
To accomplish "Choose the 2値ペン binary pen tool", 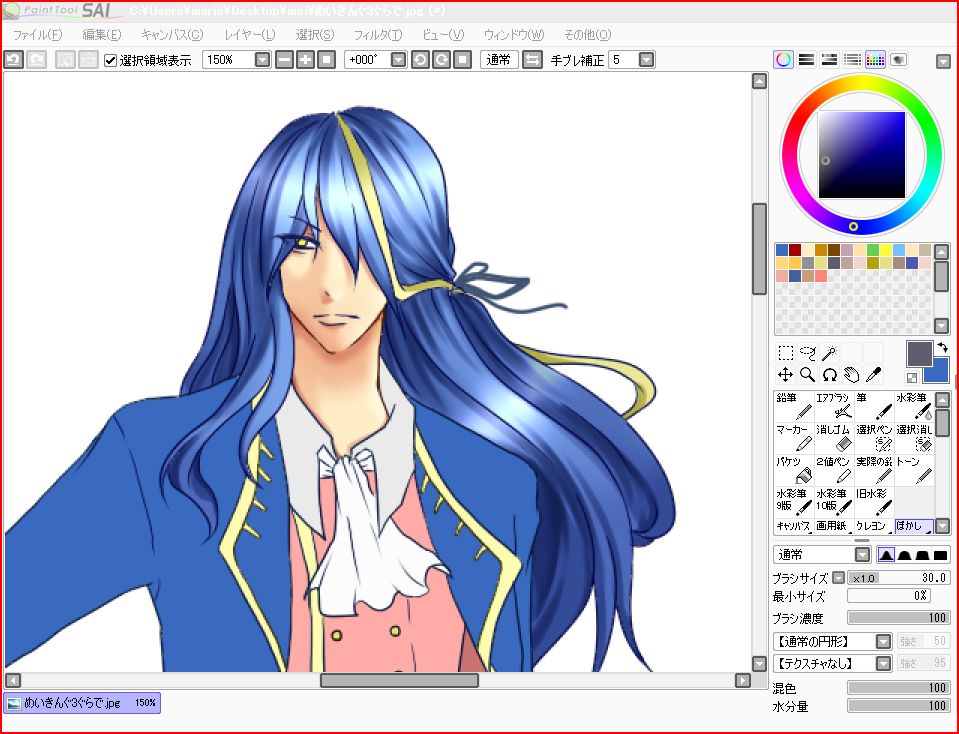I will [834, 470].
